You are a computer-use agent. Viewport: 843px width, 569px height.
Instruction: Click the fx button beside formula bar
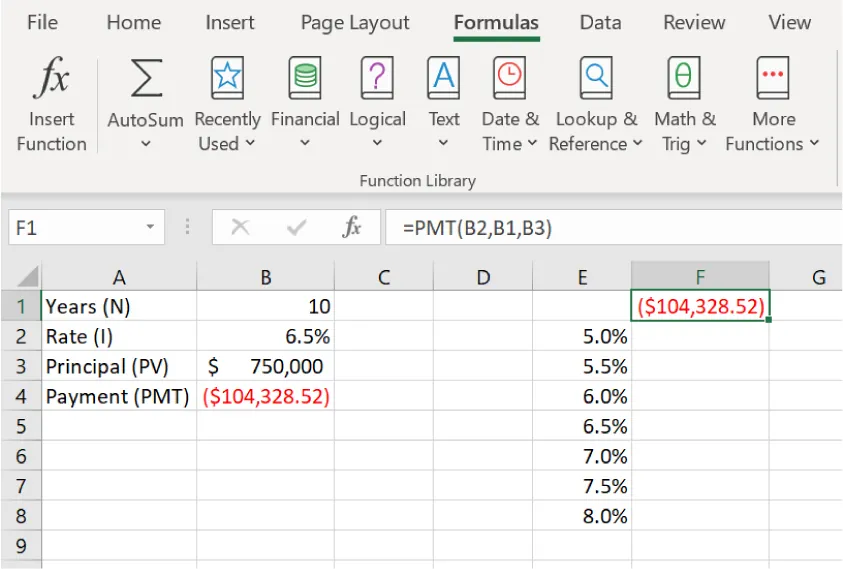click(x=351, y=228)
